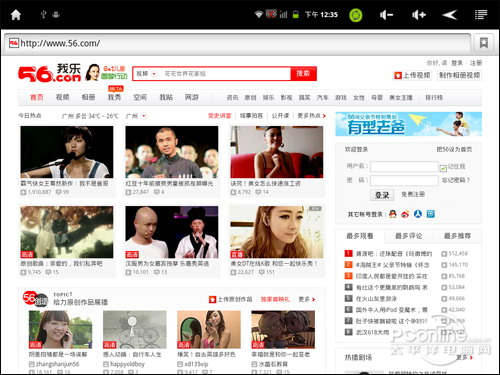Focus the username input field

pyautogui.click(x=404, y=166)
